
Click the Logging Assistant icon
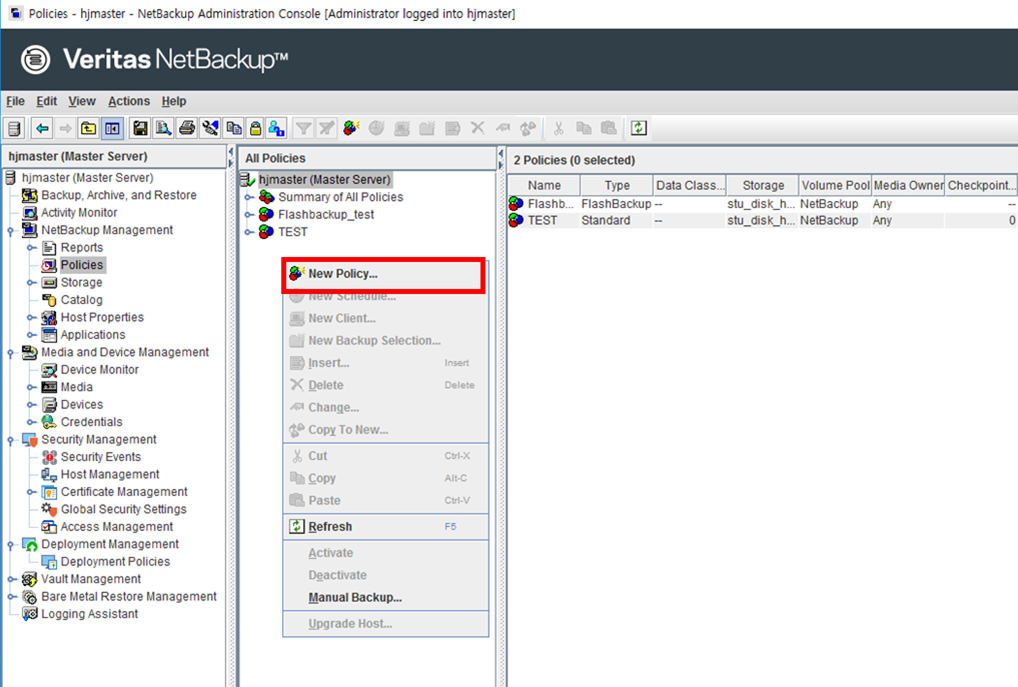click(x=30, y=614)
